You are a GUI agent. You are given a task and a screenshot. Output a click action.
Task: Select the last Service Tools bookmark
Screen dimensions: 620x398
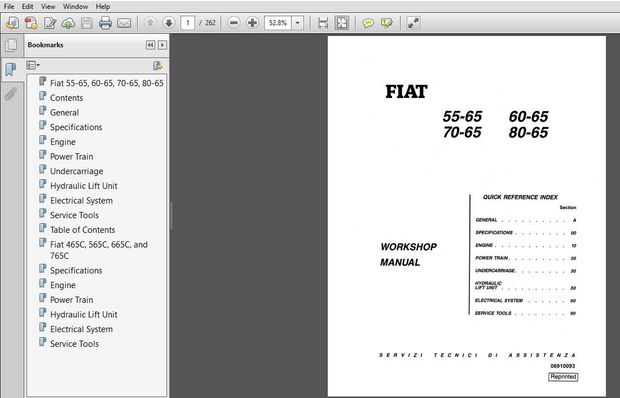(x=74, y=344)
